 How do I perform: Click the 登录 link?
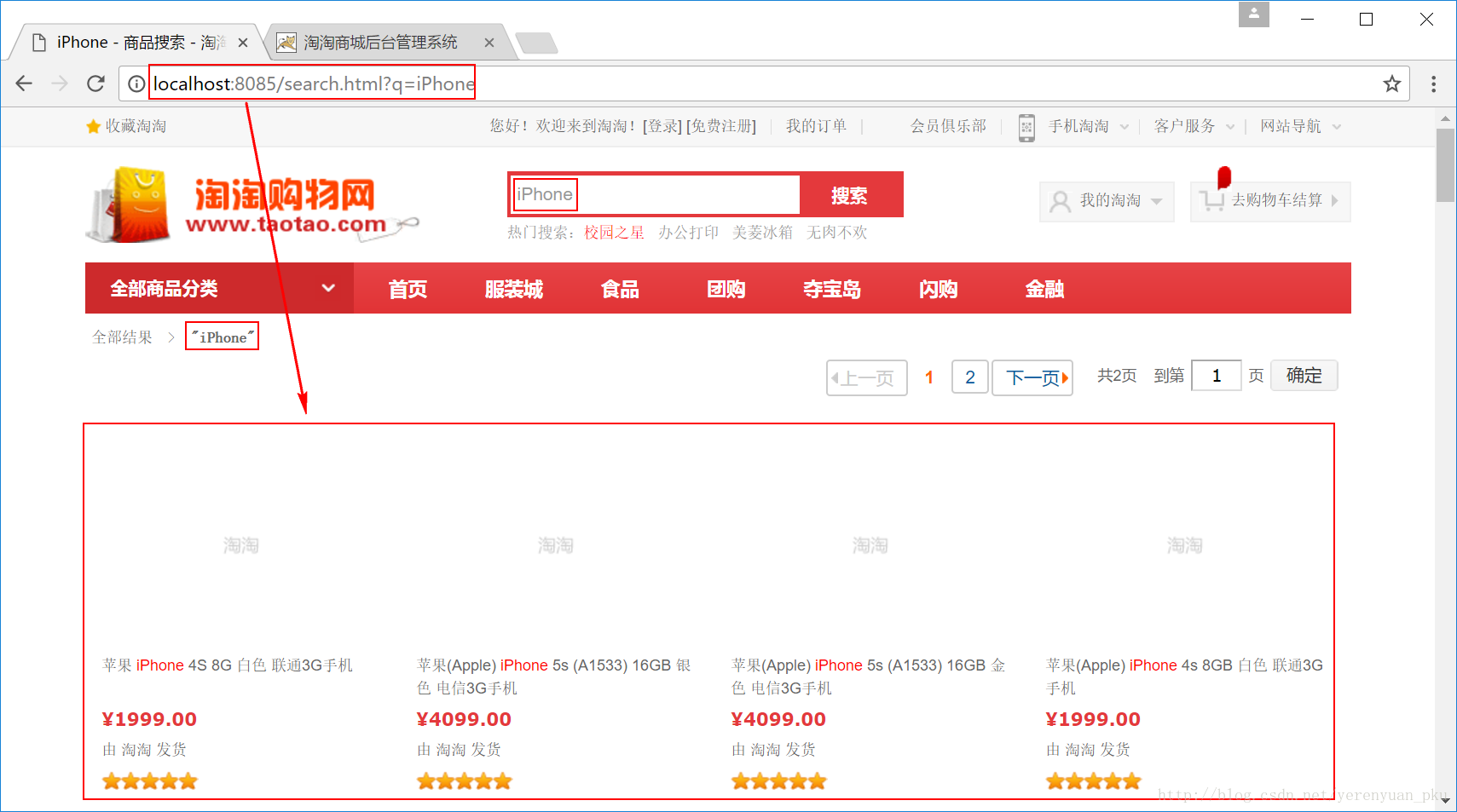[662, 126]
